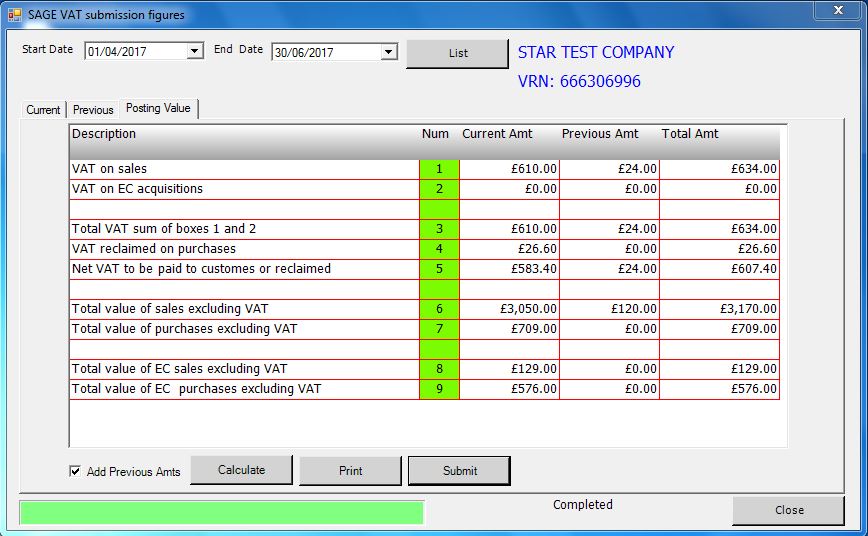The height and width of the screenshot is (536, 868).
Task: Click the £583.40 current amount cell
Action: [510, 269]
